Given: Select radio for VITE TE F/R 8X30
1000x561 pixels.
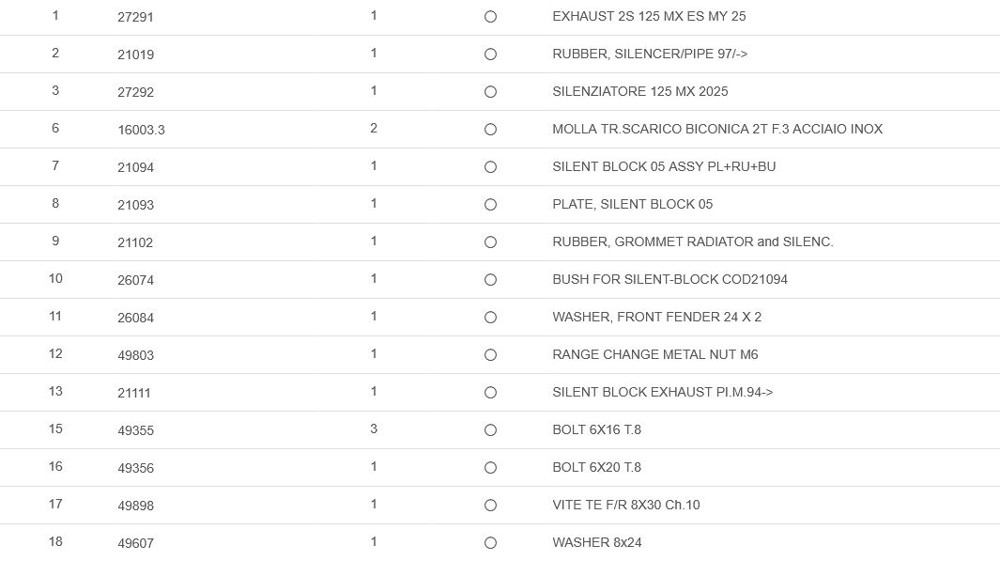Looking at the screenshot, I should pyautogui.click(x=490, y=505).
